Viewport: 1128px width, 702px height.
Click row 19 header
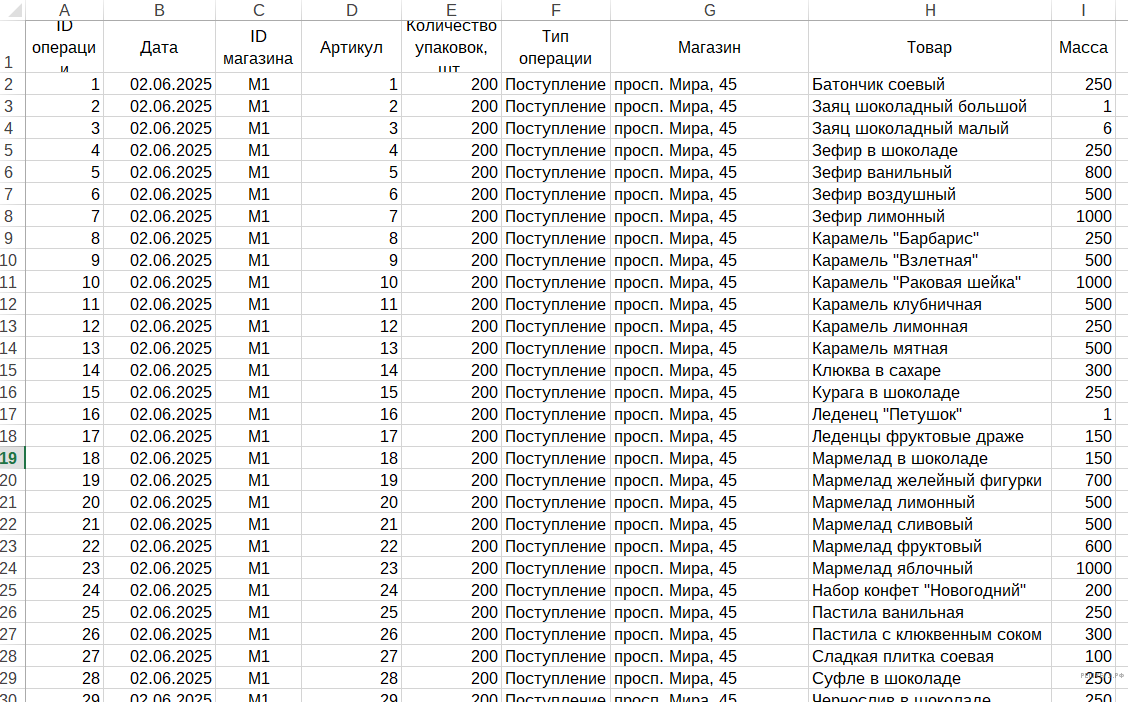(x=12, y=458)
